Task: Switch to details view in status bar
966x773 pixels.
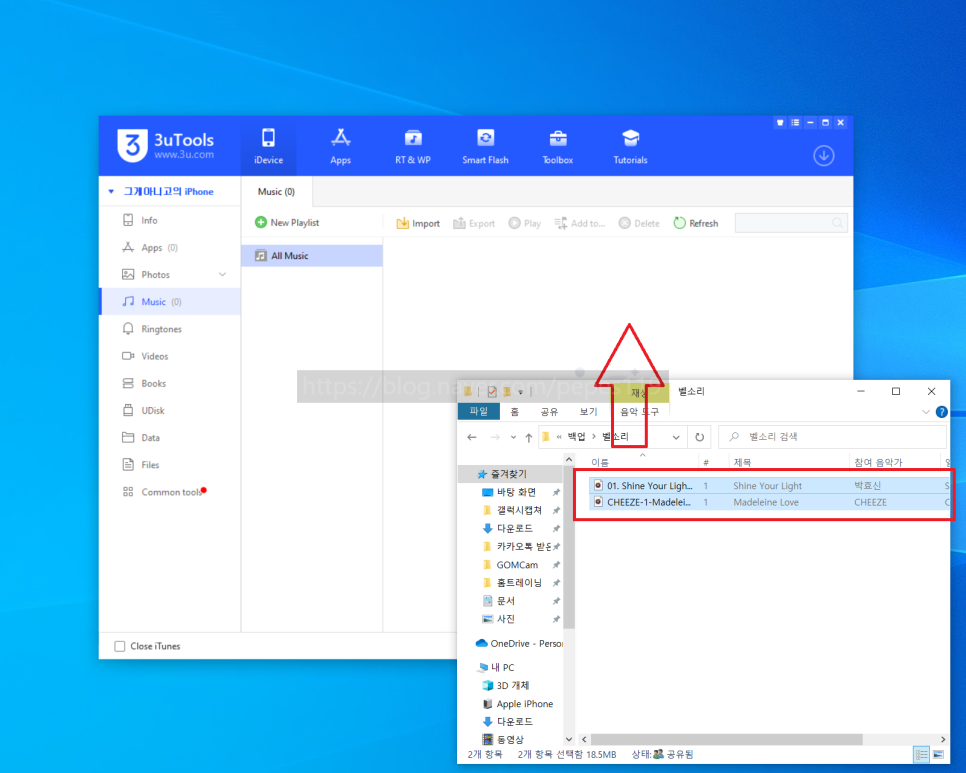Action: [x=922, y=755]
